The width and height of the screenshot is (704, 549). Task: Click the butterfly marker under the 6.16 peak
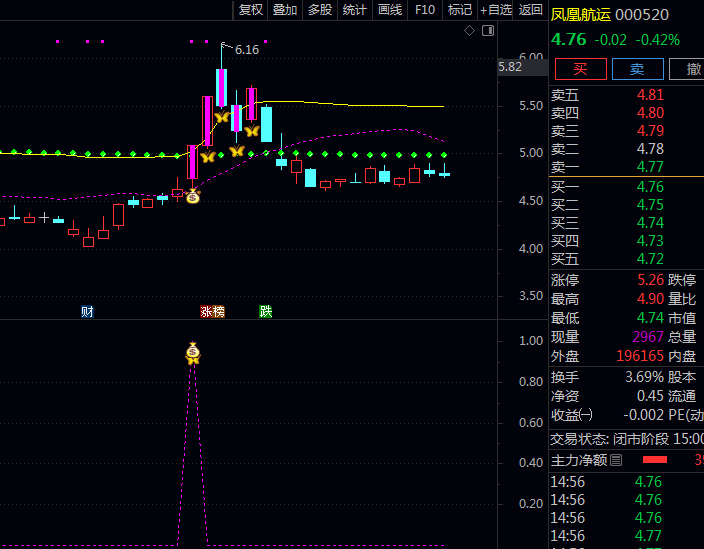tap(222, 117)
